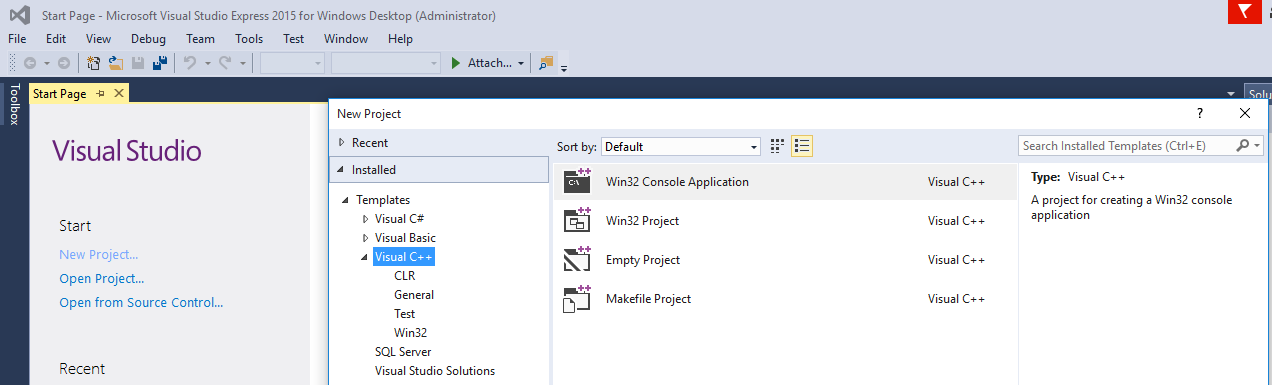The width and height of the screenshot is (1272, 388).
Task: Expand the Visual C# templates node
Action: pos(365,219)
